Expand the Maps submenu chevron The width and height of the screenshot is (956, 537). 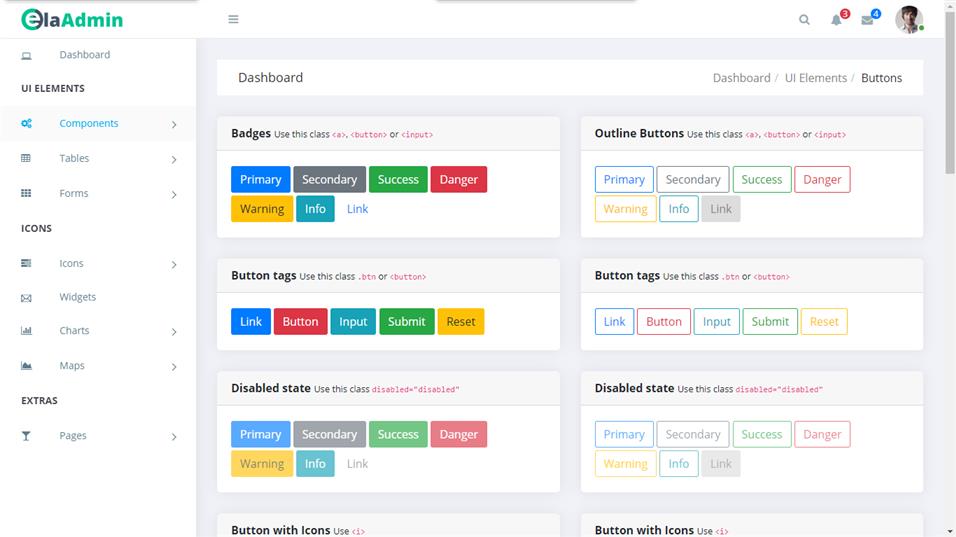click(174, 367)
